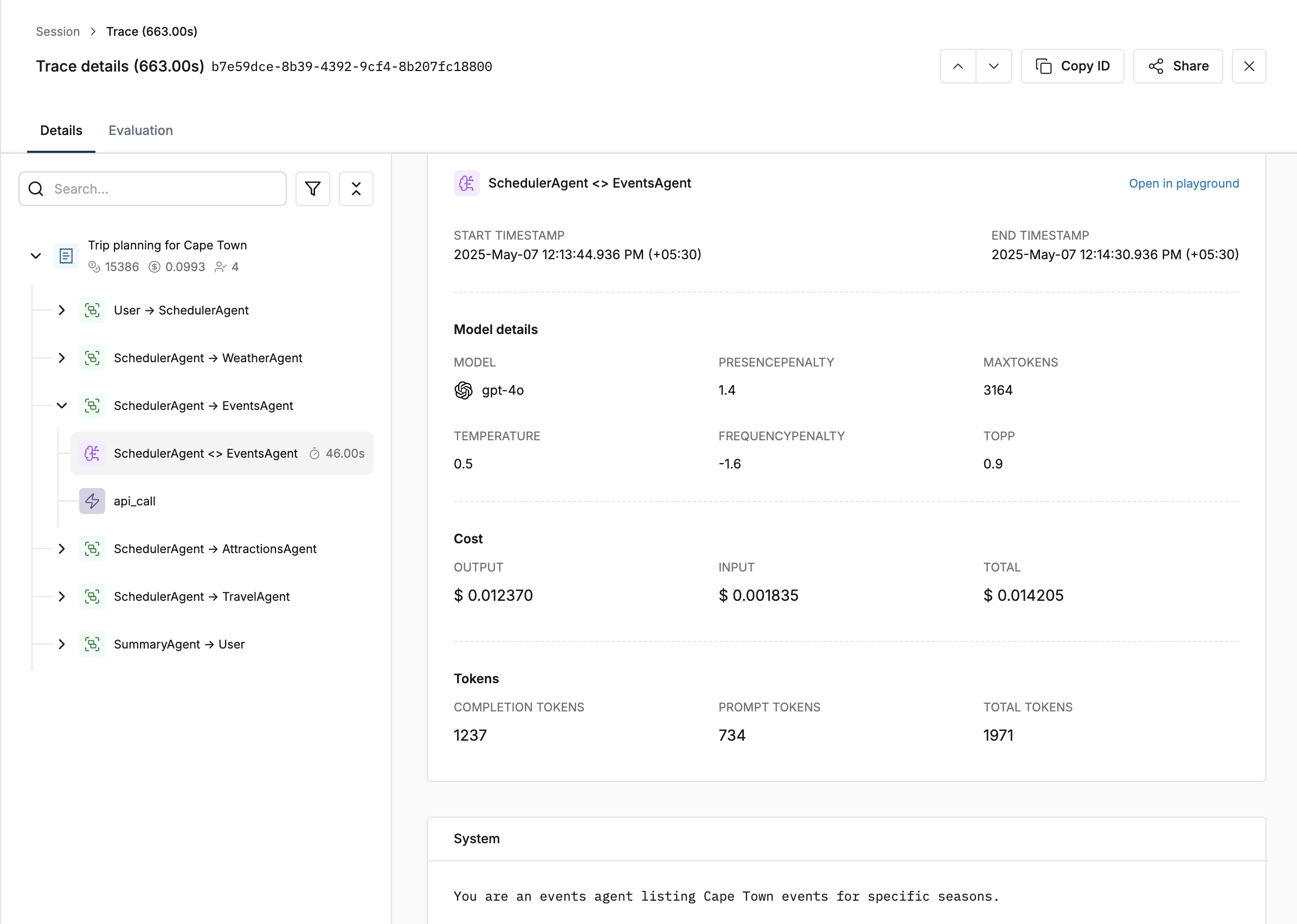1297x924 pixels.
Task: Collapse the Trip planning for Cape Town tree
Action: [35, 255]
